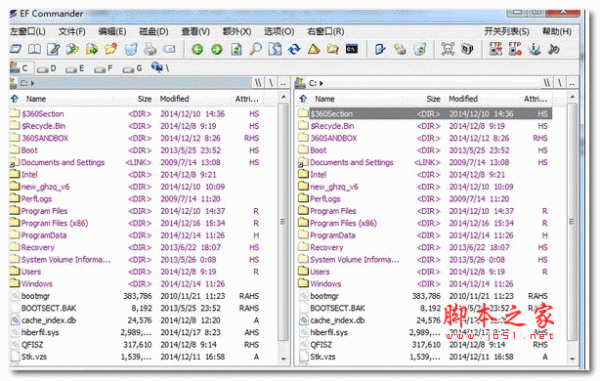This screenshot has width=600, height=381.
Task: Click the blue Synchronize arrows toolbar icon
Action: pos(294,49)
